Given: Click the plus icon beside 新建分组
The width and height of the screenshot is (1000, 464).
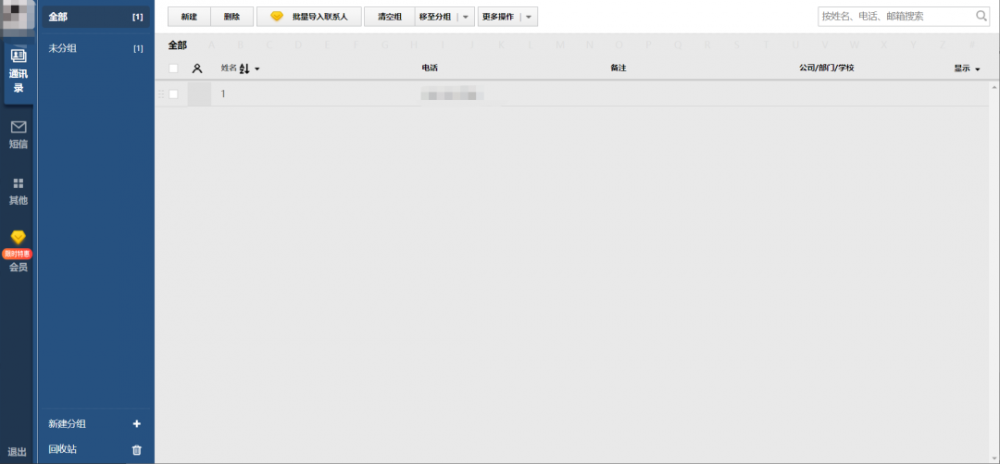Looking at the screenshot, I should [137, 424].
